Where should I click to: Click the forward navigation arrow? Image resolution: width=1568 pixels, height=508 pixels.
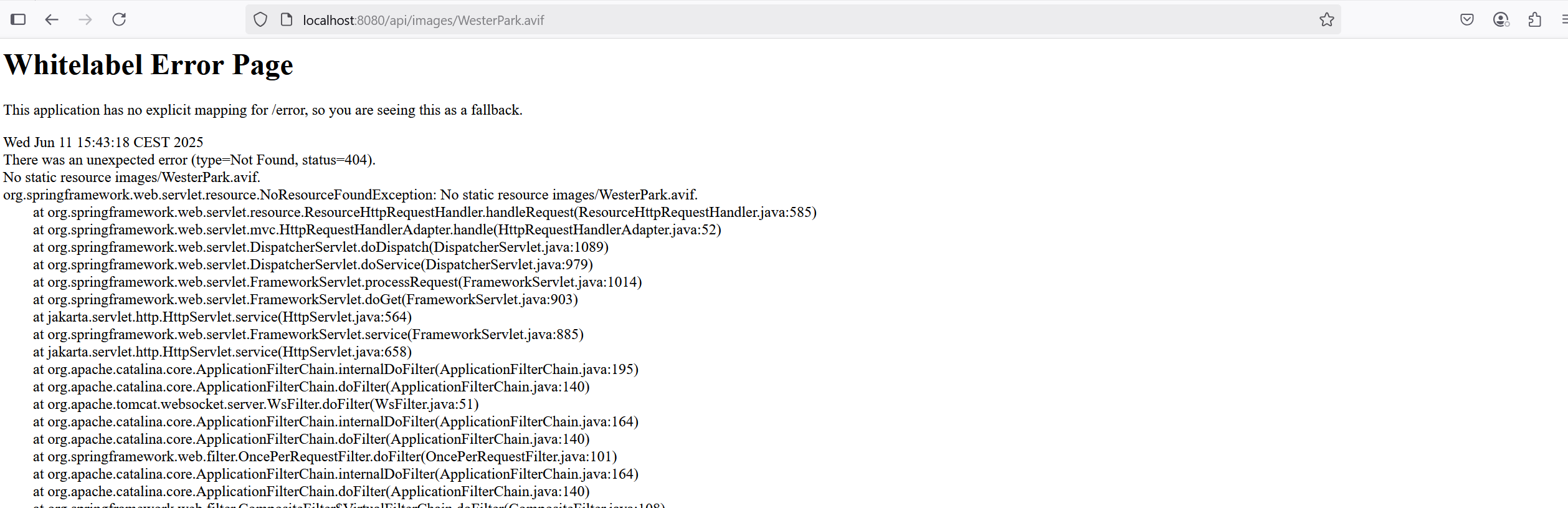tap(85, 19)
